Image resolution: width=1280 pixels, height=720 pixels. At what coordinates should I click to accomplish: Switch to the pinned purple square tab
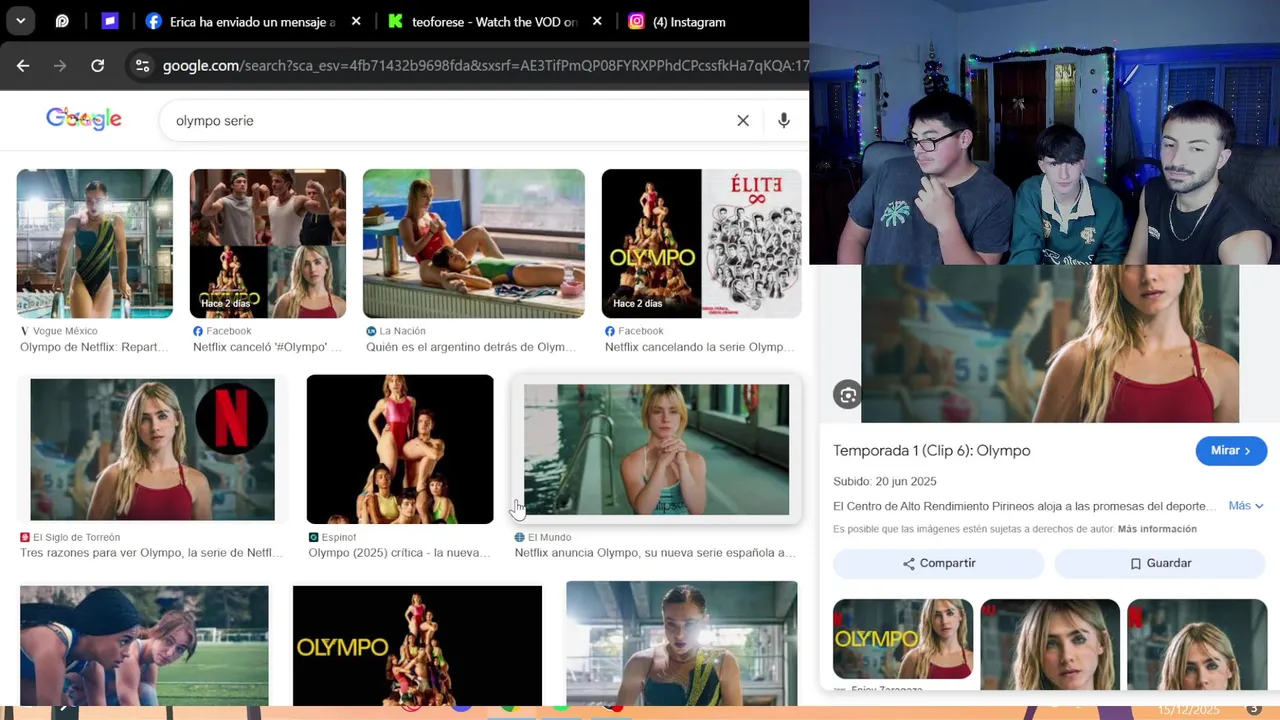(x=110, y=21)
